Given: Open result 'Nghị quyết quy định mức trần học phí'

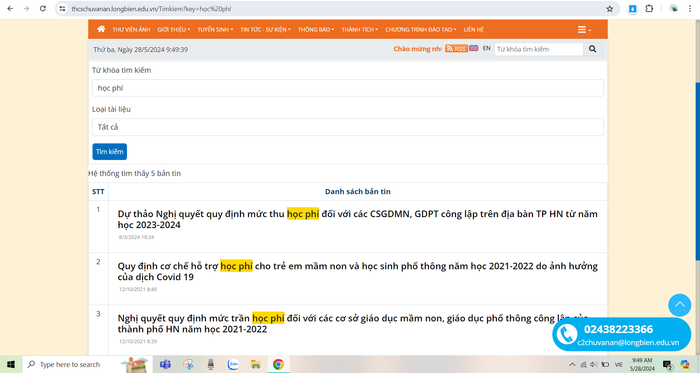Looking at the screenshot, I should pos(353,323).
